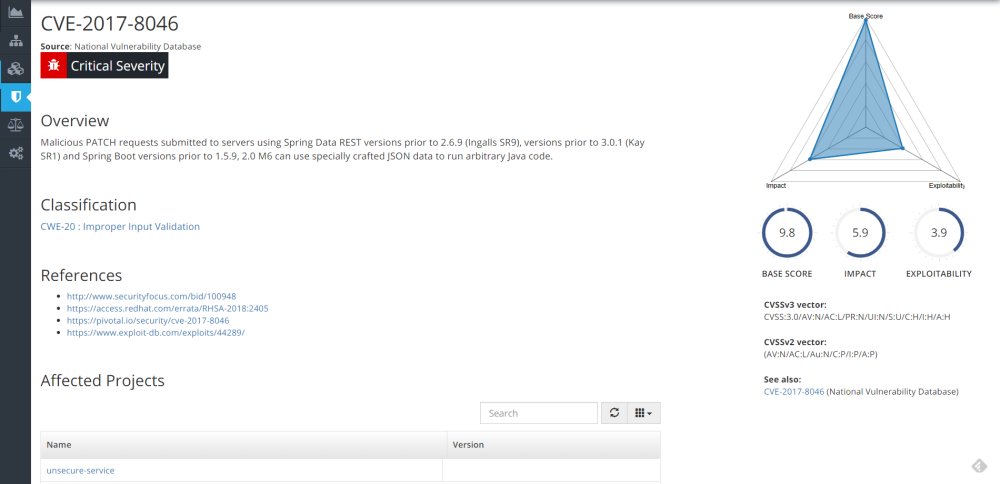This screenshot has width=1000, height=484.
Task: Click the CVSSv3 vector string
Action: click(857, 317)
